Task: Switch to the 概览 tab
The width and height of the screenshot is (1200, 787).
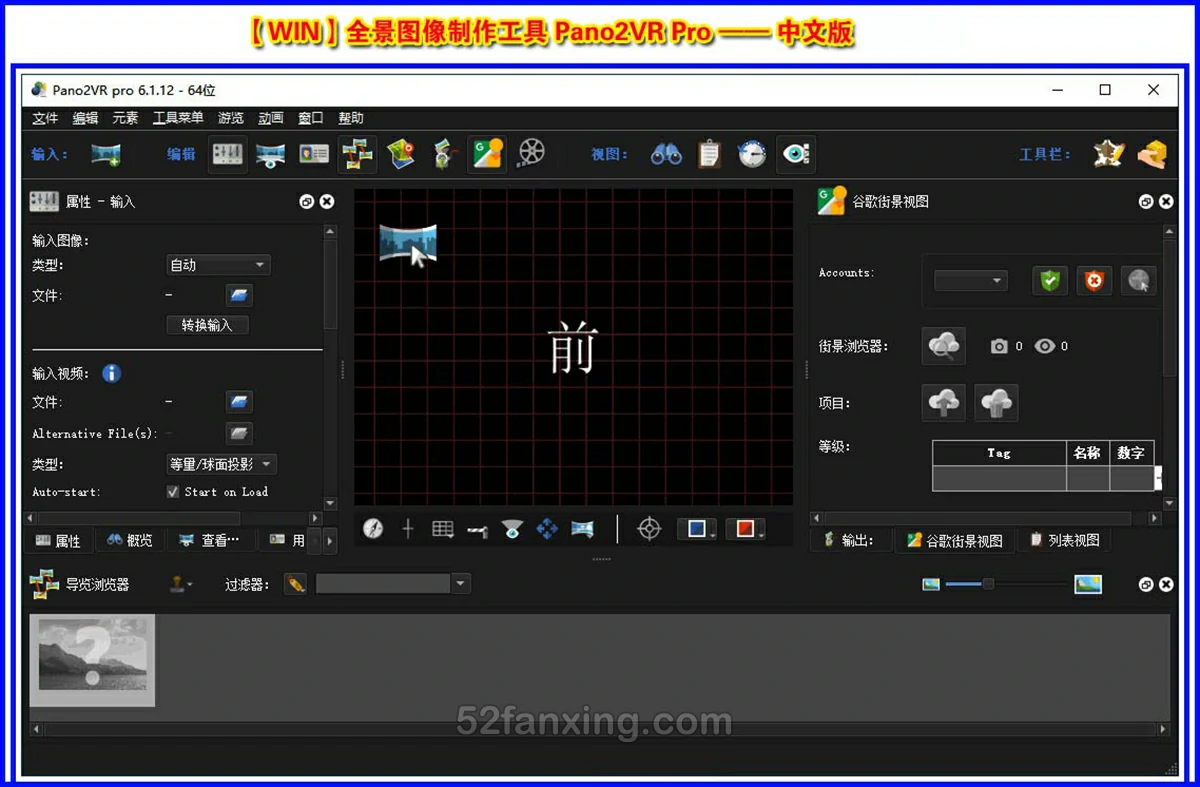Action: [x=130, y=541]
